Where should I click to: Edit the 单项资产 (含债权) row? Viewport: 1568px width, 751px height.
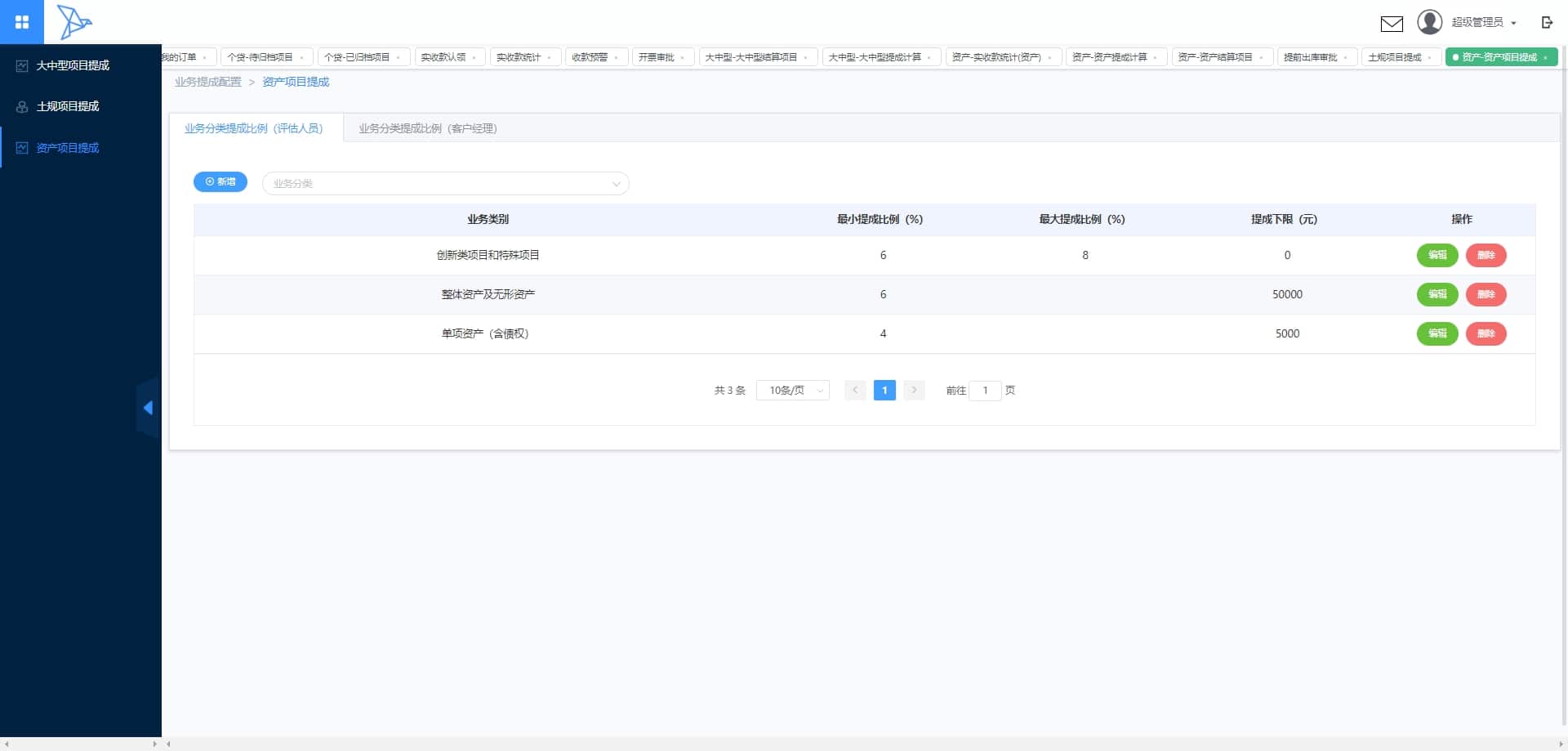coord(1437,333)
